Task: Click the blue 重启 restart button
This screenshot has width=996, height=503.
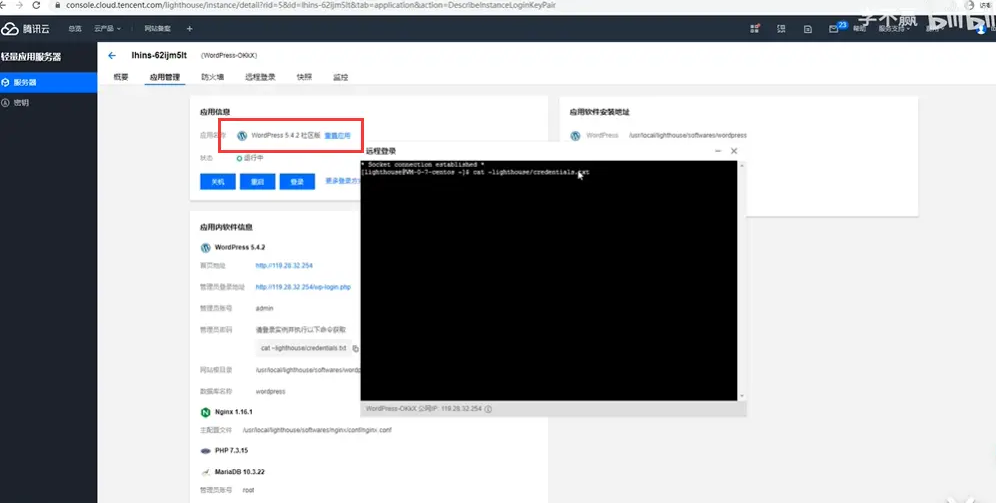Action: coord(257,182)
